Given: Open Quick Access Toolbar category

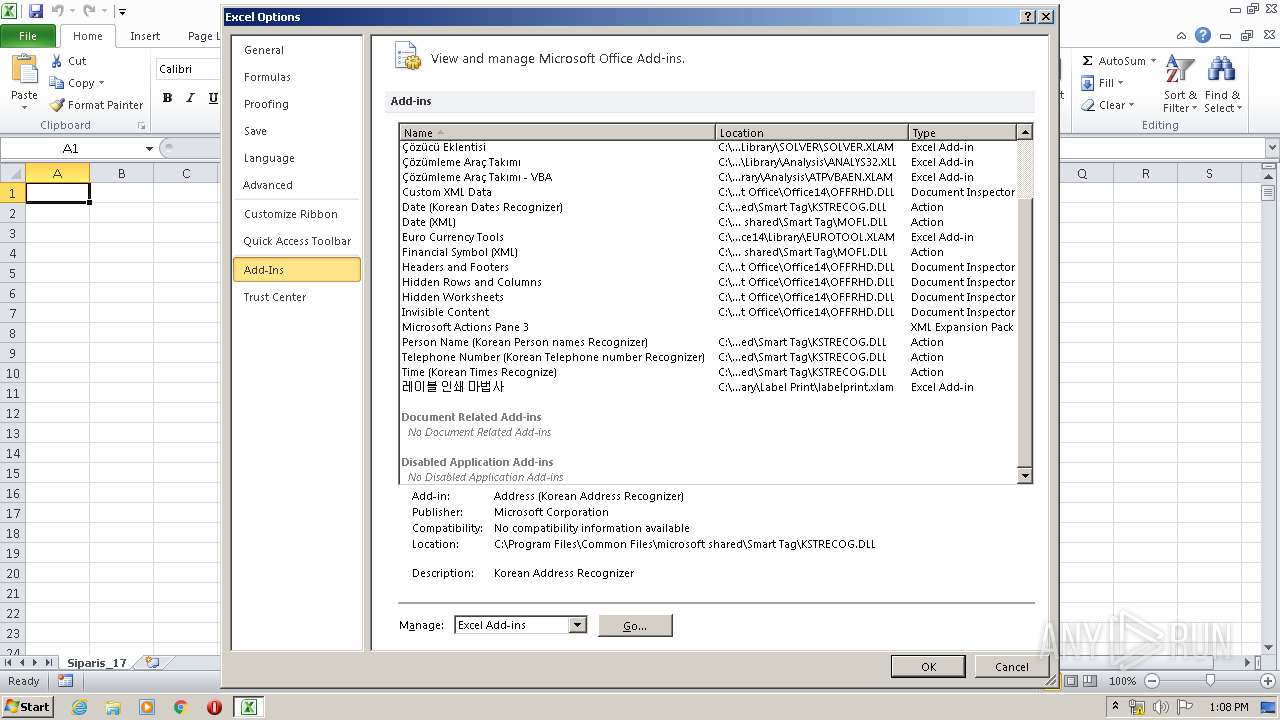Looking at the screenshot, I should (x=296, y=241).
